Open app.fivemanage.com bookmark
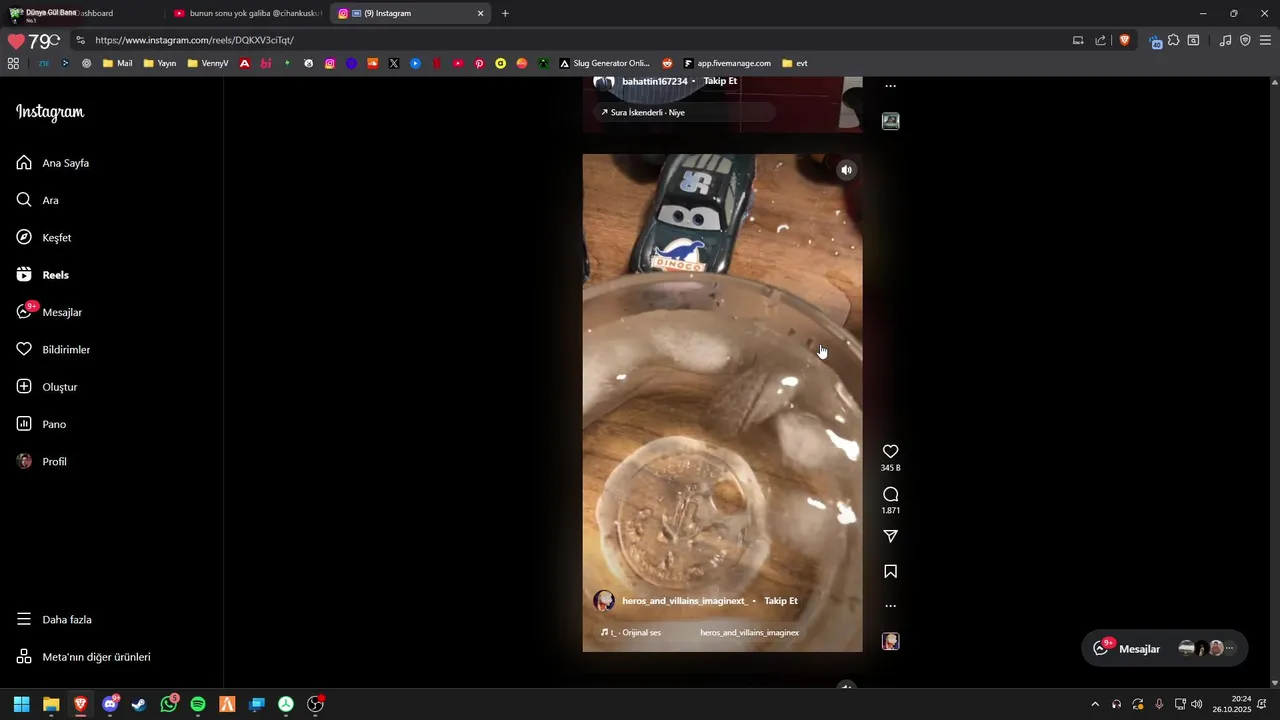1280x720 pixels. [x=727, y=63]
